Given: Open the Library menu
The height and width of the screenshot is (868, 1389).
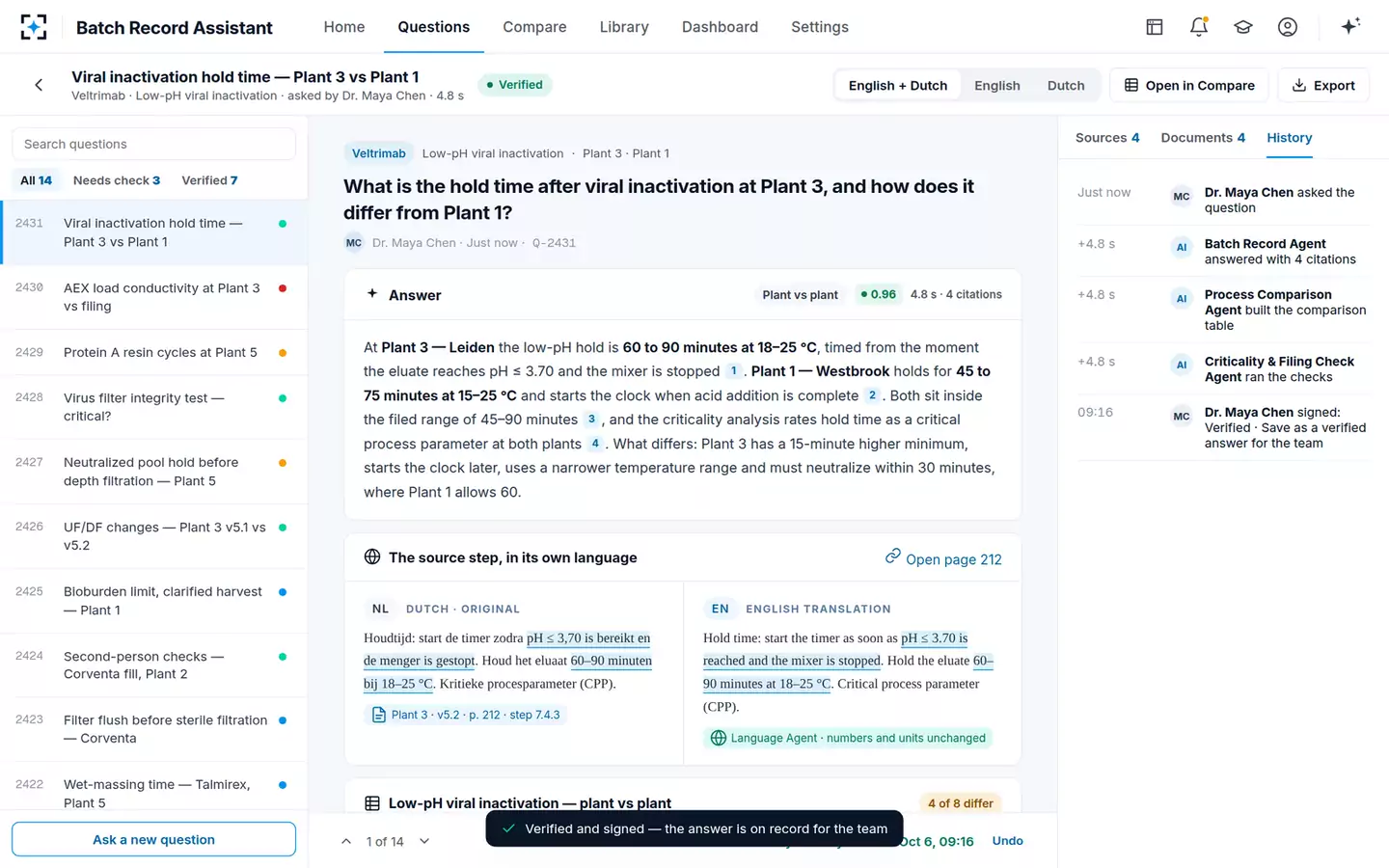Looking at the screenshot, I should click(x=624, y=27).
